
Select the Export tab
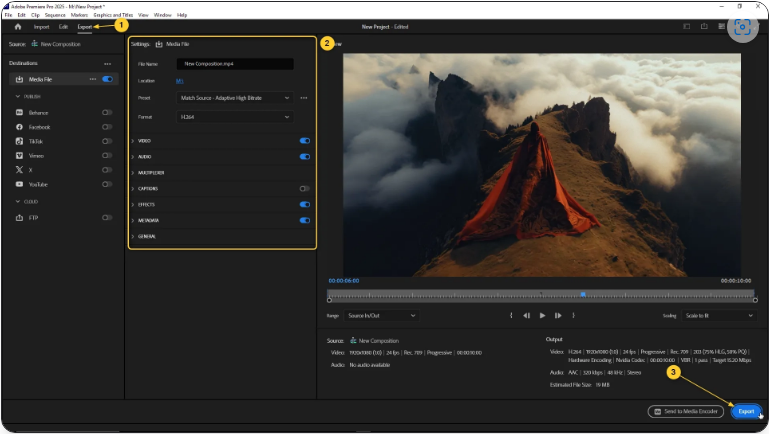[84, 27]
